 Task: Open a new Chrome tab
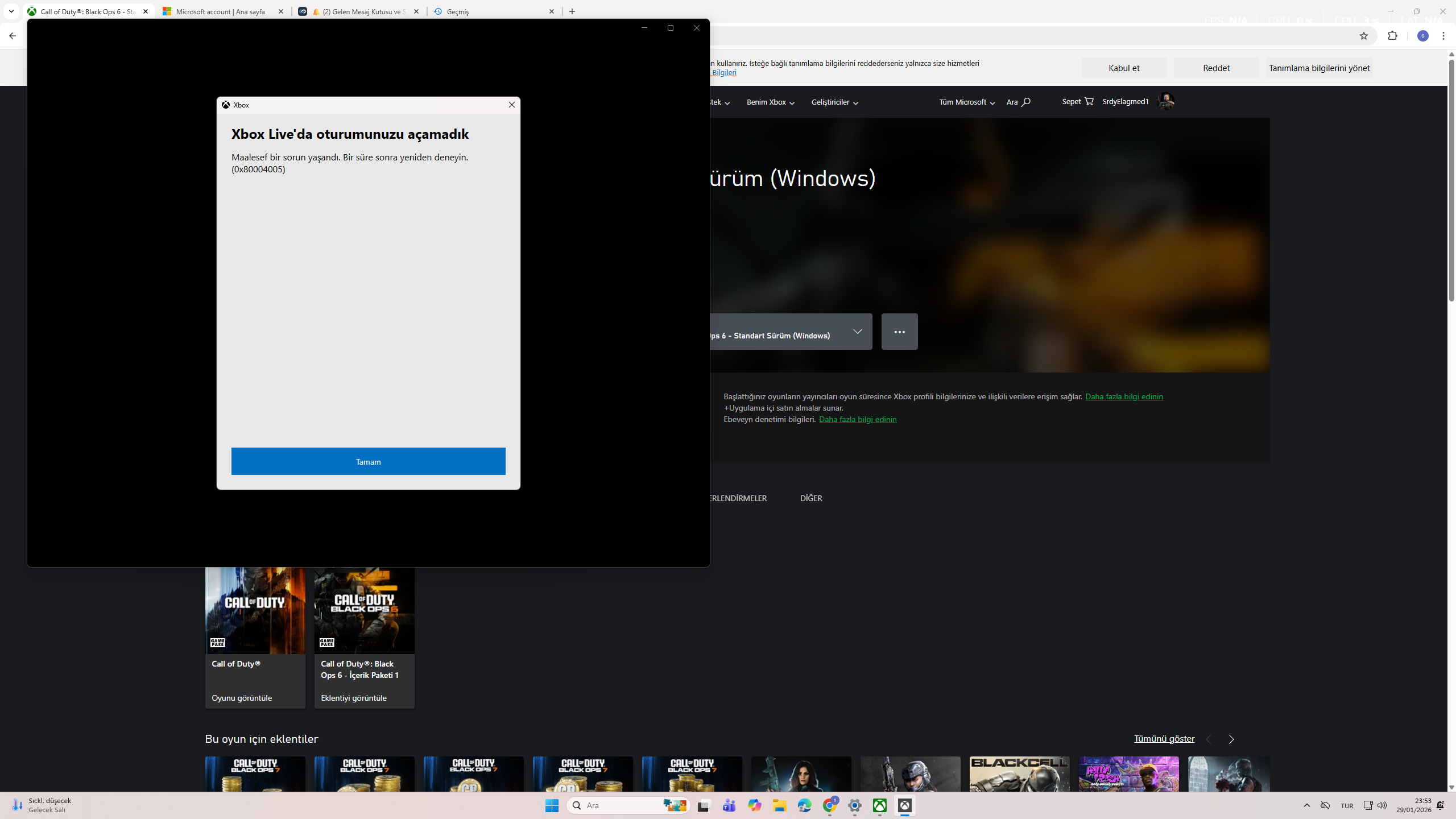tap(572, 11)
